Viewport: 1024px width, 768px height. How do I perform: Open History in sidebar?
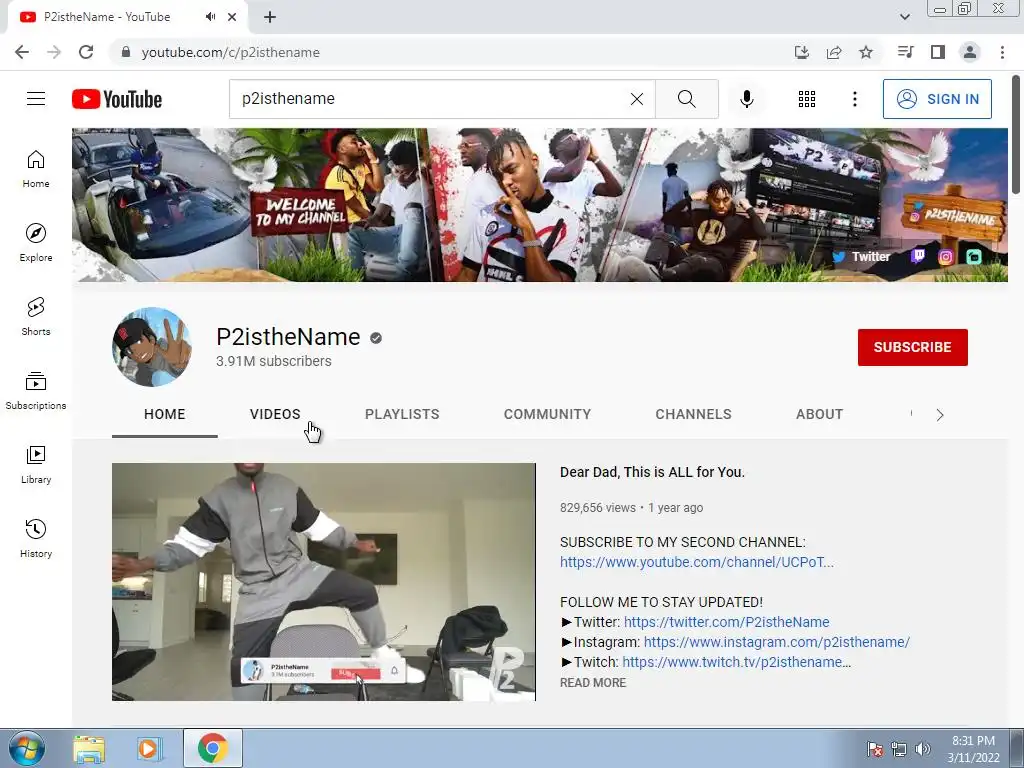tap(36, 538)
